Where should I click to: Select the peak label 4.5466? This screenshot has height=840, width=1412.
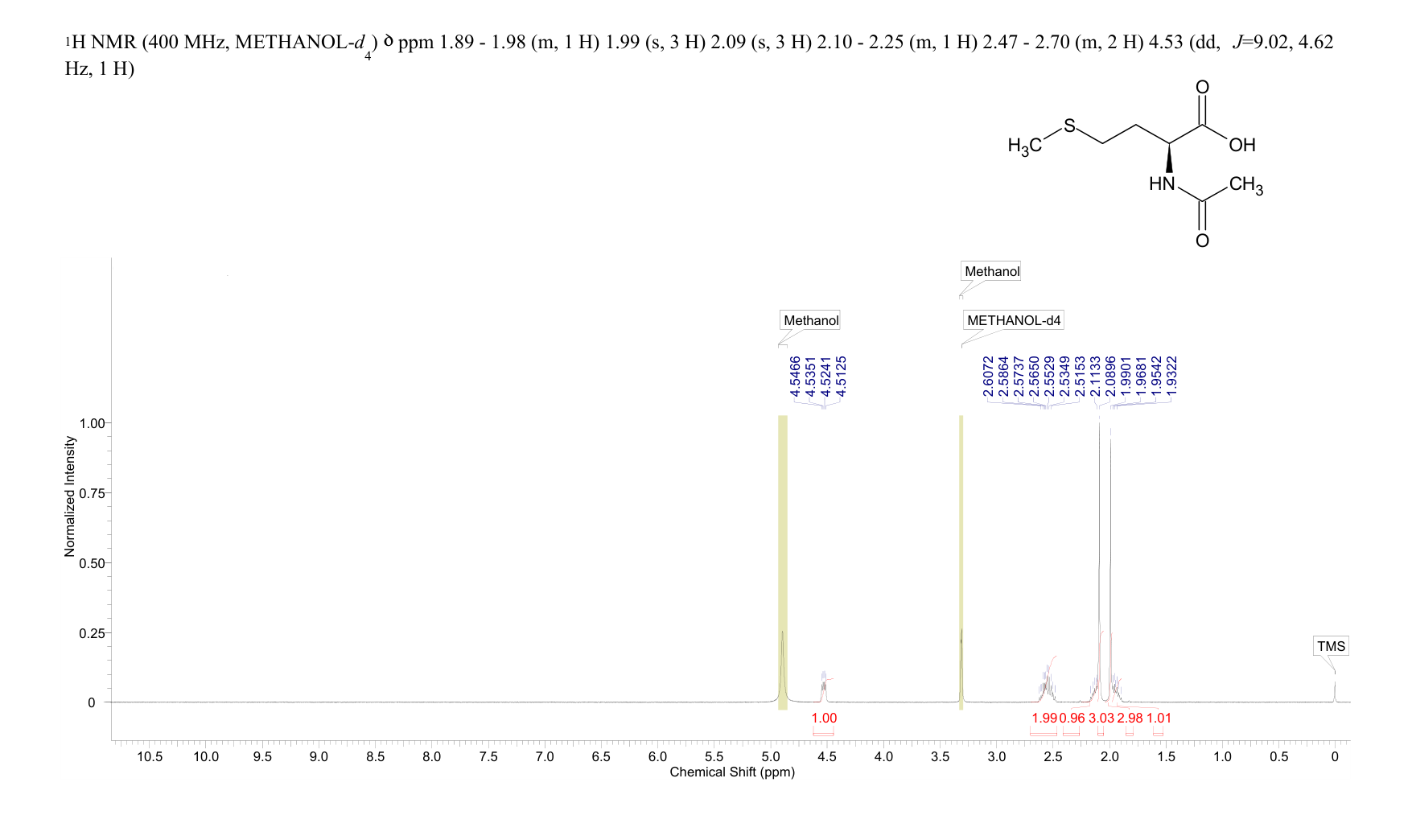(795, 377)
